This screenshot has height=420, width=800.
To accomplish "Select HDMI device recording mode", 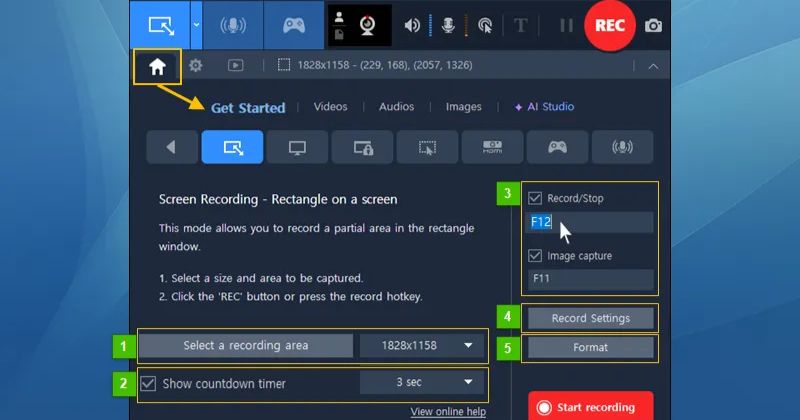I will pyautogui.click(x=492, y=147).
